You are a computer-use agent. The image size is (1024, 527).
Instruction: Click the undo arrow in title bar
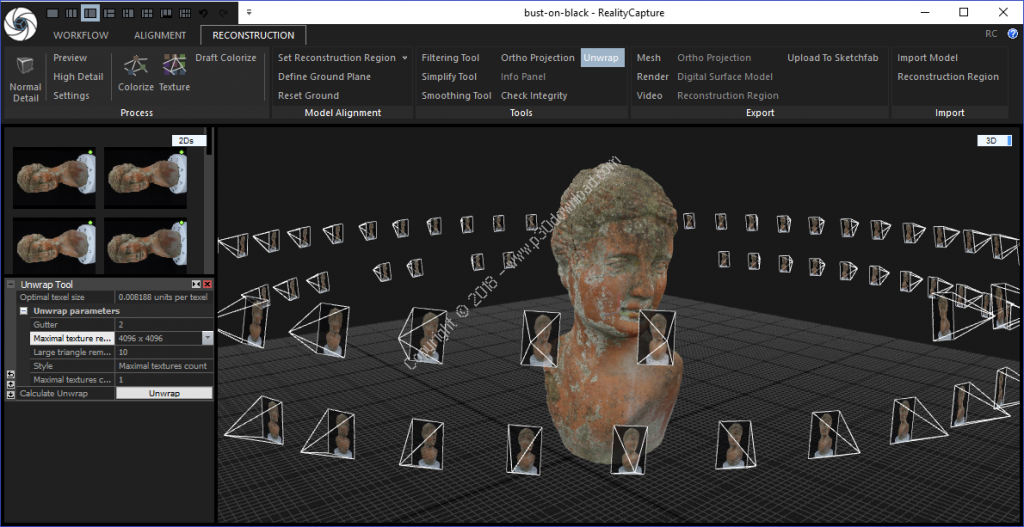pyautogui.click(x=205, y=13)
